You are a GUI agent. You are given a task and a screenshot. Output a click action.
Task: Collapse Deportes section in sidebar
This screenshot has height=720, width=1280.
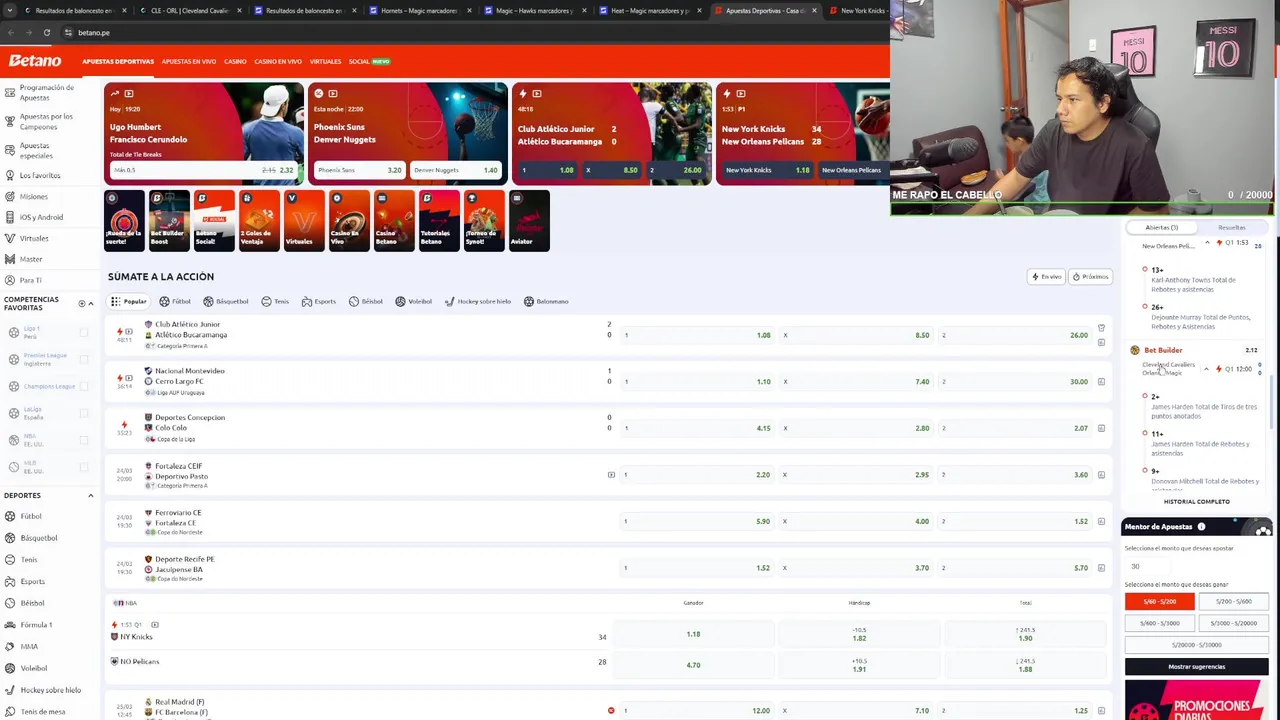point(91,495)
